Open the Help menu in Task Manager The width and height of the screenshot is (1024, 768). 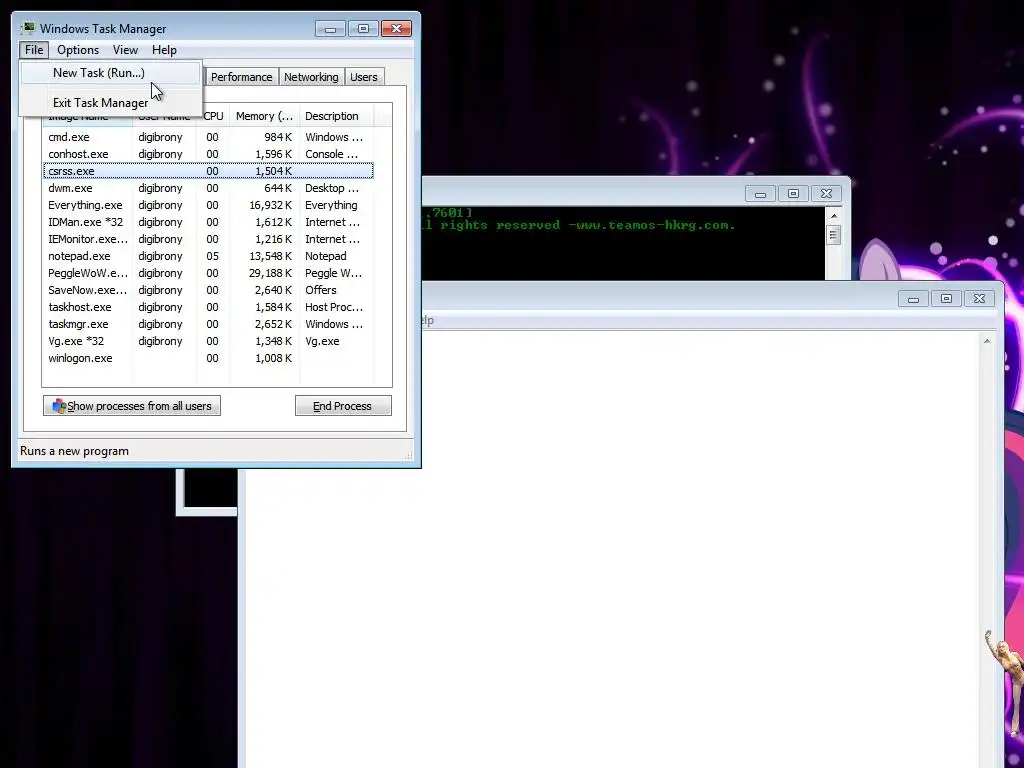164,50
